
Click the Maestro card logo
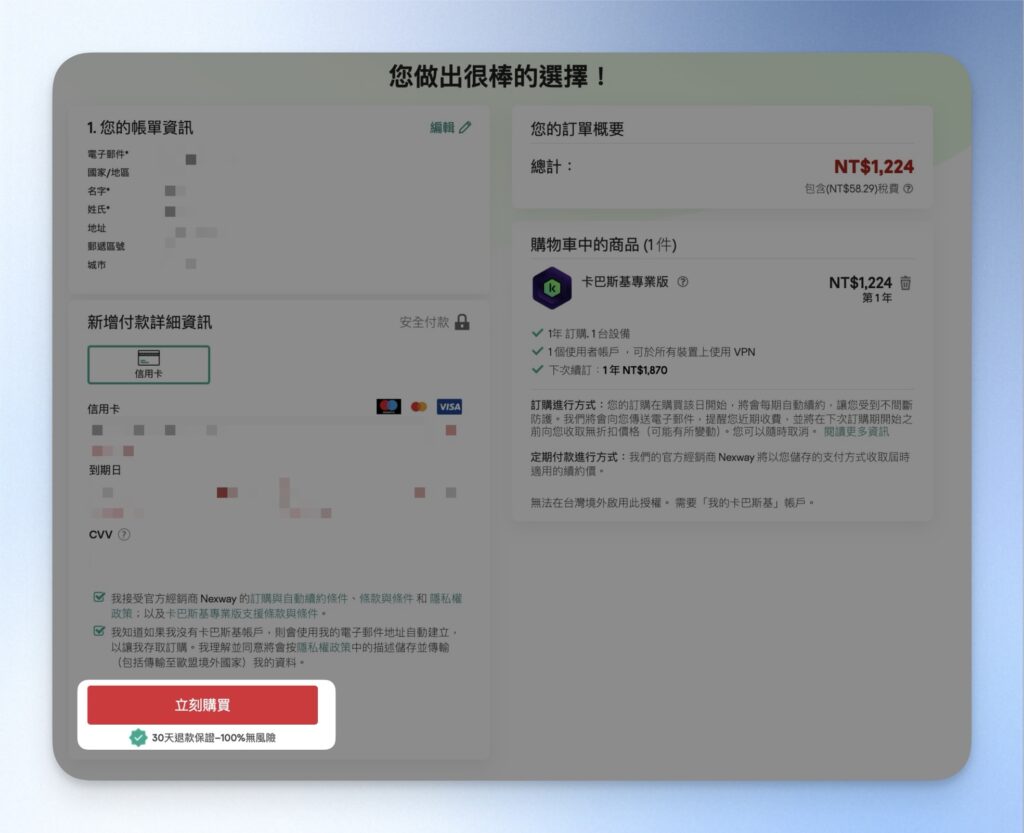click(x=389, y=407)
